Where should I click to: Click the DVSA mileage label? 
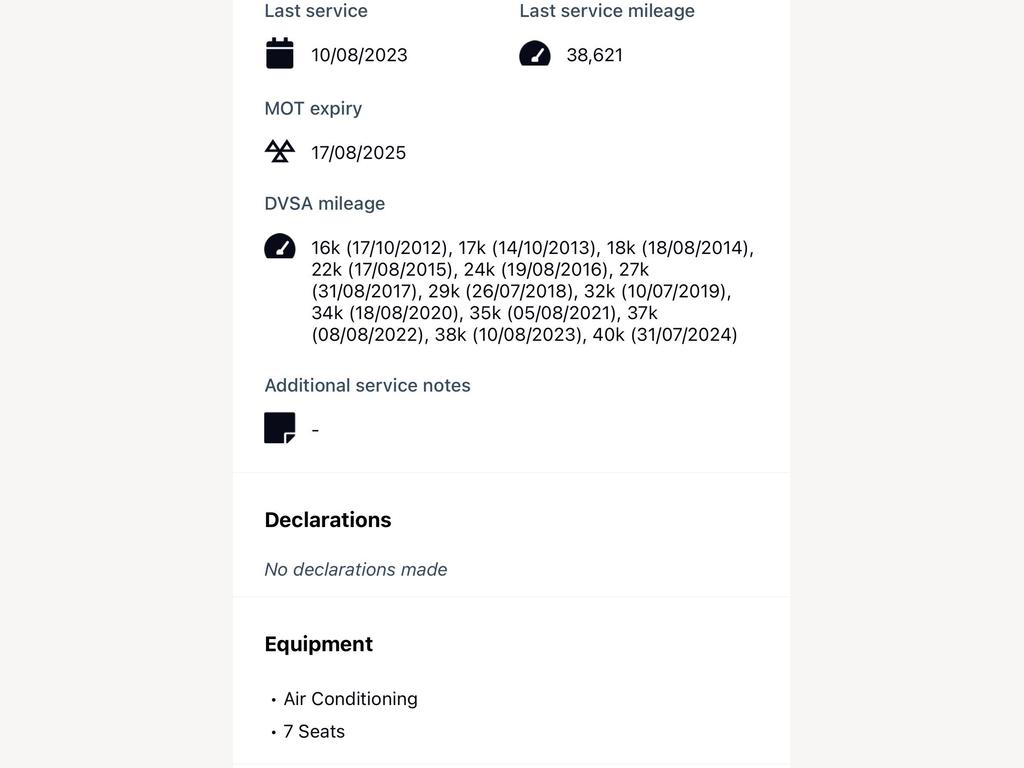[x=325, y=204]
